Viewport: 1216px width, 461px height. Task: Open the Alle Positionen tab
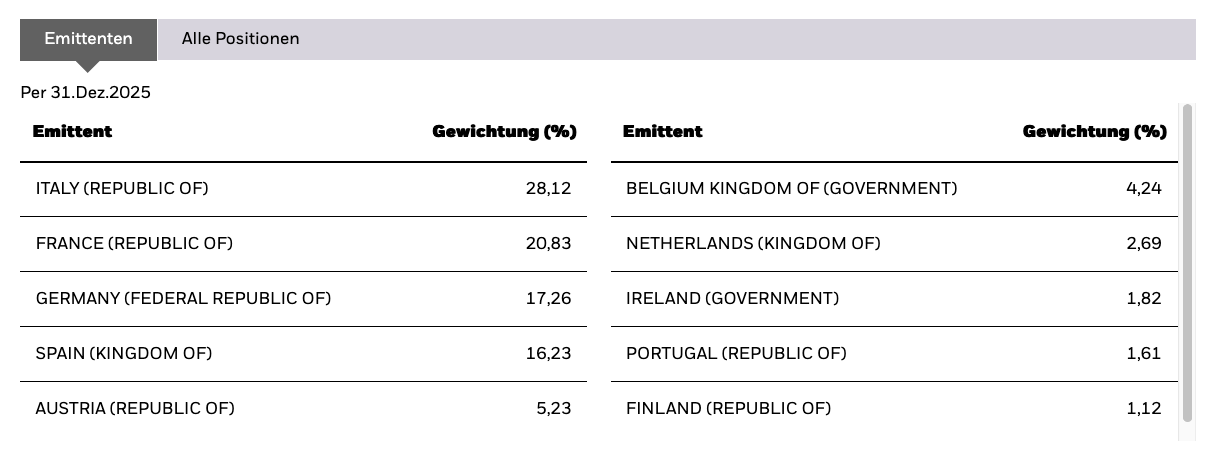[240, 39]
